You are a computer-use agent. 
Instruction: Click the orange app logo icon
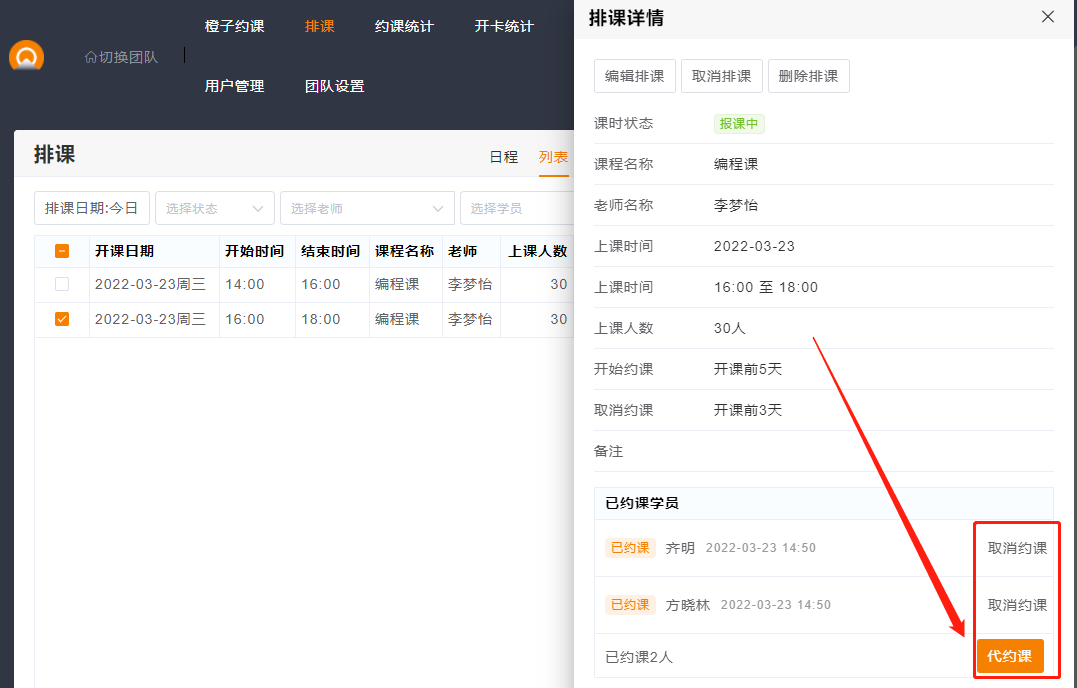tap(27, 56)
